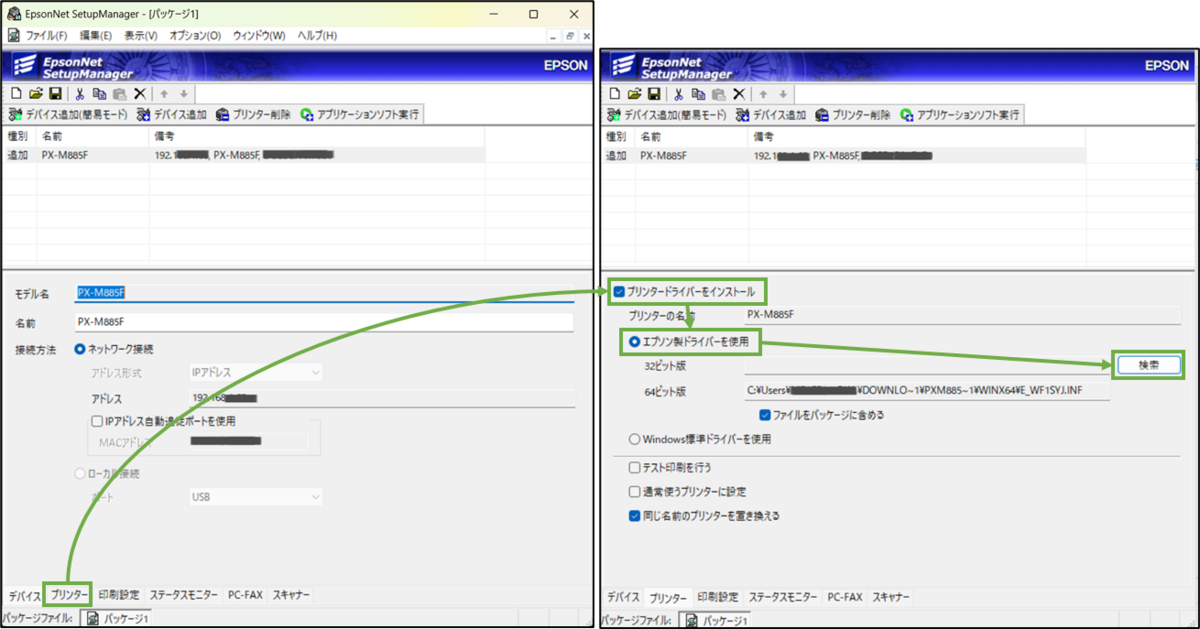1200x629 pixels.
Task: Switch to ステータスモニター tab in left window
Action: point(183,595)
